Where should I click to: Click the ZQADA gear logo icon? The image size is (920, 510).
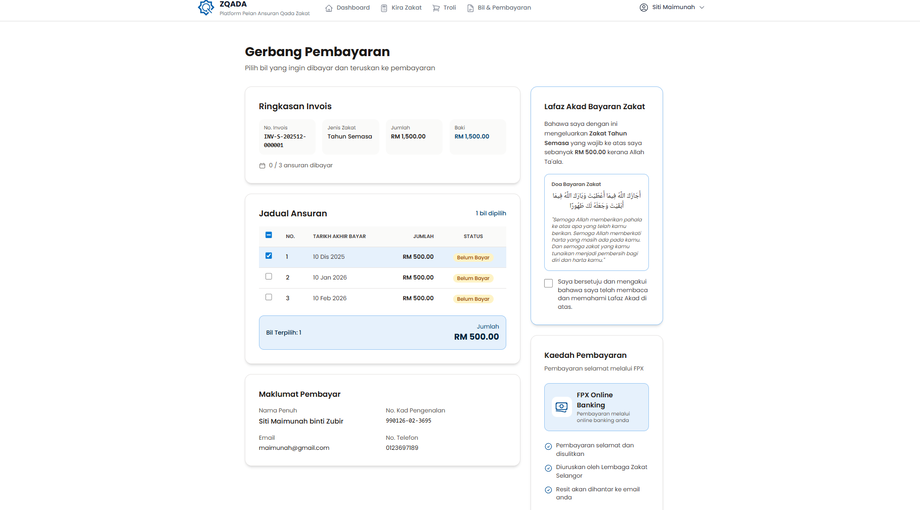206,7
